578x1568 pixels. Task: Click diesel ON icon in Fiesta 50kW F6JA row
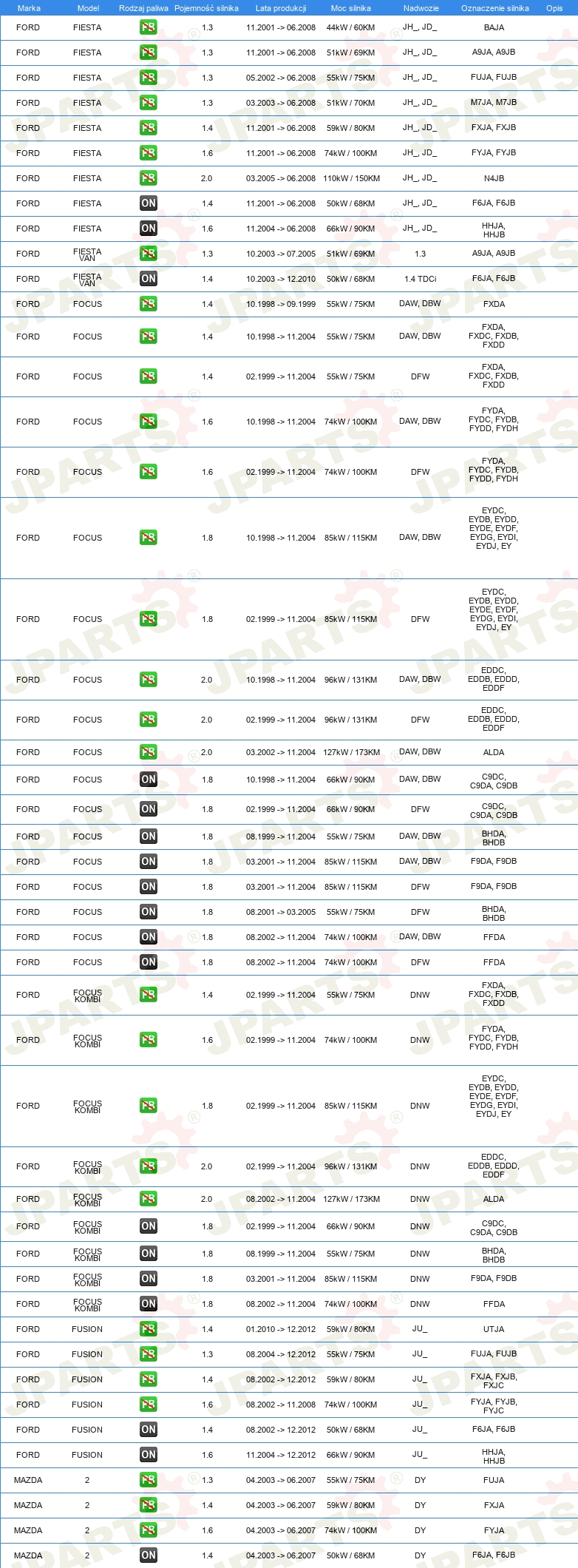tap(148, 203)
